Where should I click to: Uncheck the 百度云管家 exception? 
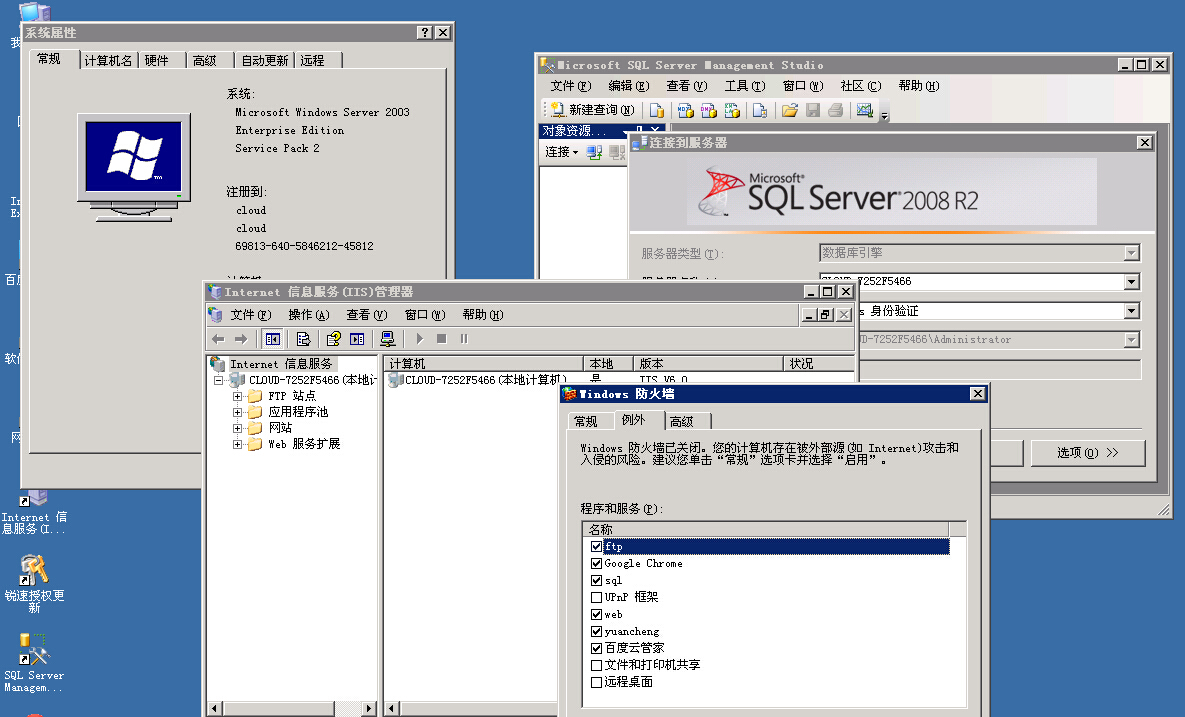tap(596, 648)
